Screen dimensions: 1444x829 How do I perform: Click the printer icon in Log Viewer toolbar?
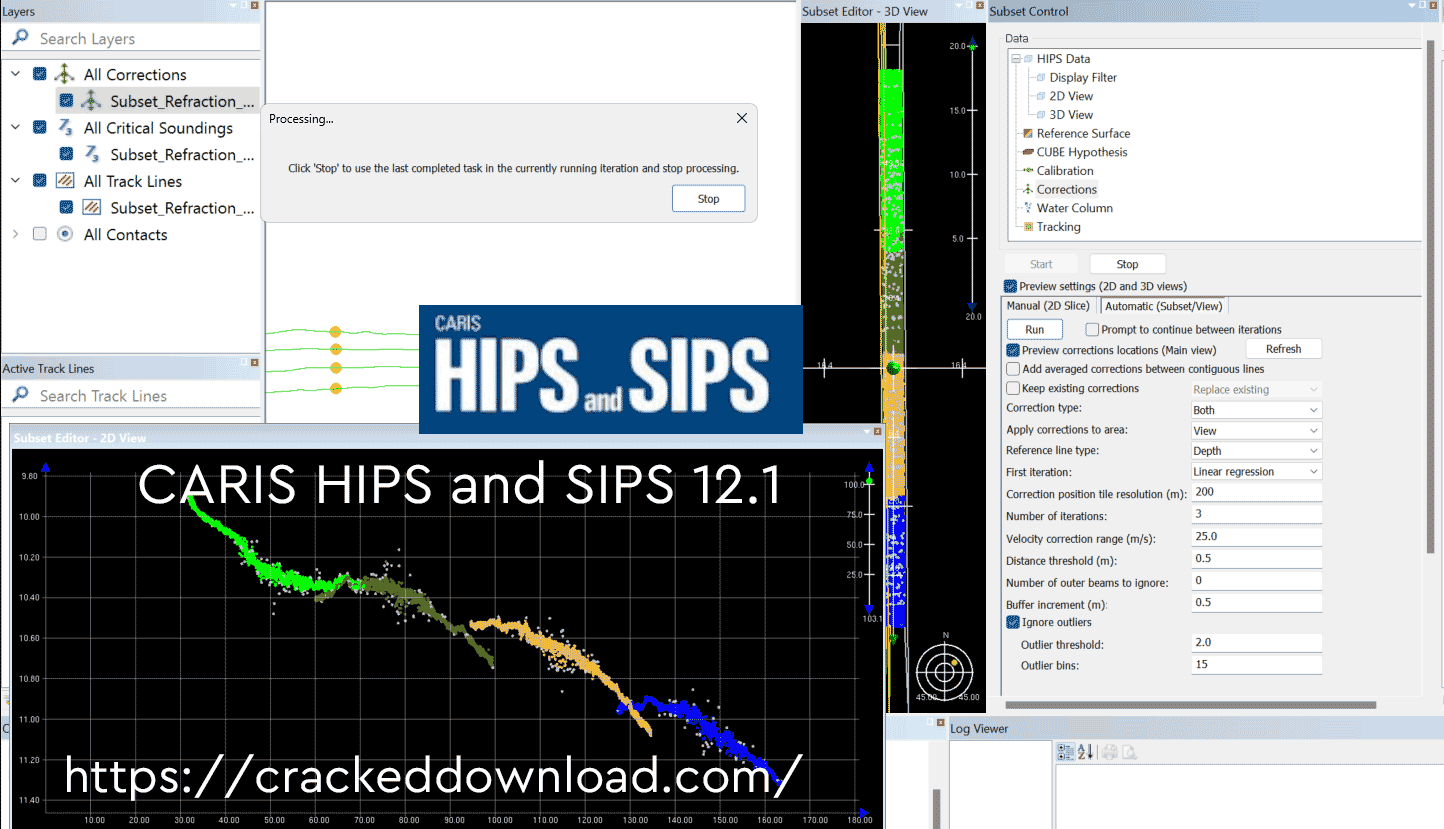click(x=1110, y=752)
